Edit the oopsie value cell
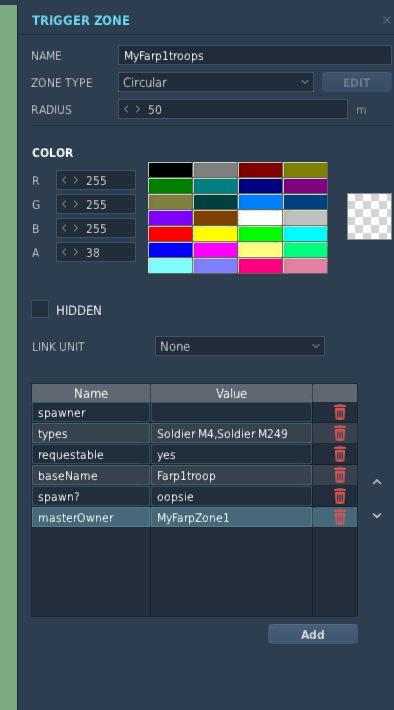Screen dimensions: 394x710 pyautogui.click(x=231, y=496)
